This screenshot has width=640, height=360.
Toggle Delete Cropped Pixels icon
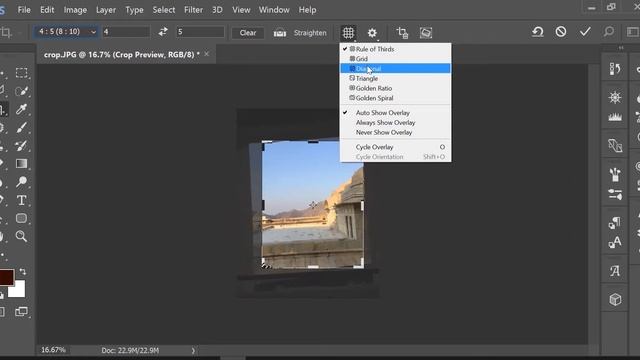pos(402,33)
